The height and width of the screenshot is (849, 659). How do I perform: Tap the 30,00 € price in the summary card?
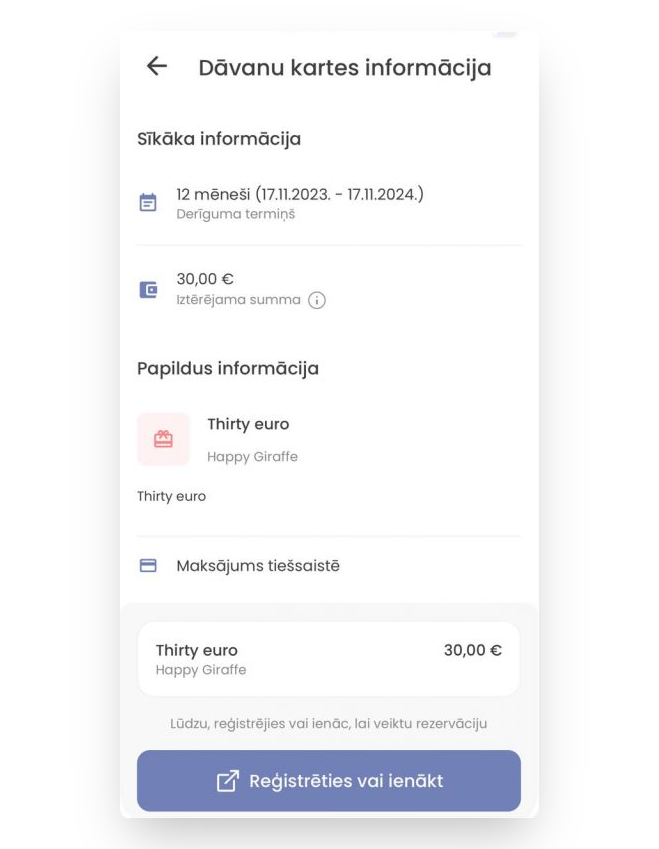pyautogui.click(x=474, y=650)
